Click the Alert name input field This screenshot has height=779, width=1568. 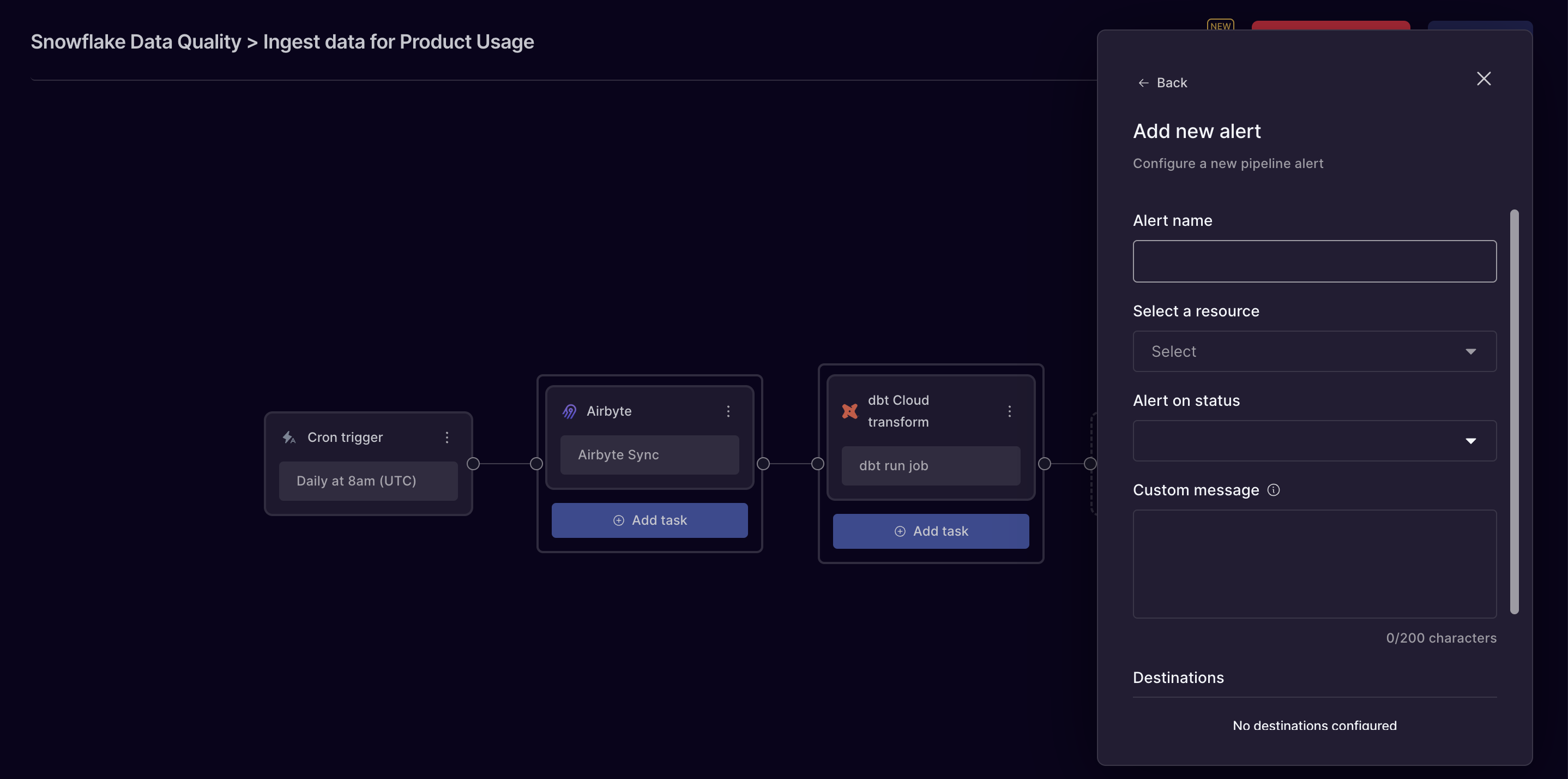pyautogui.click(x=1314, y=261)
